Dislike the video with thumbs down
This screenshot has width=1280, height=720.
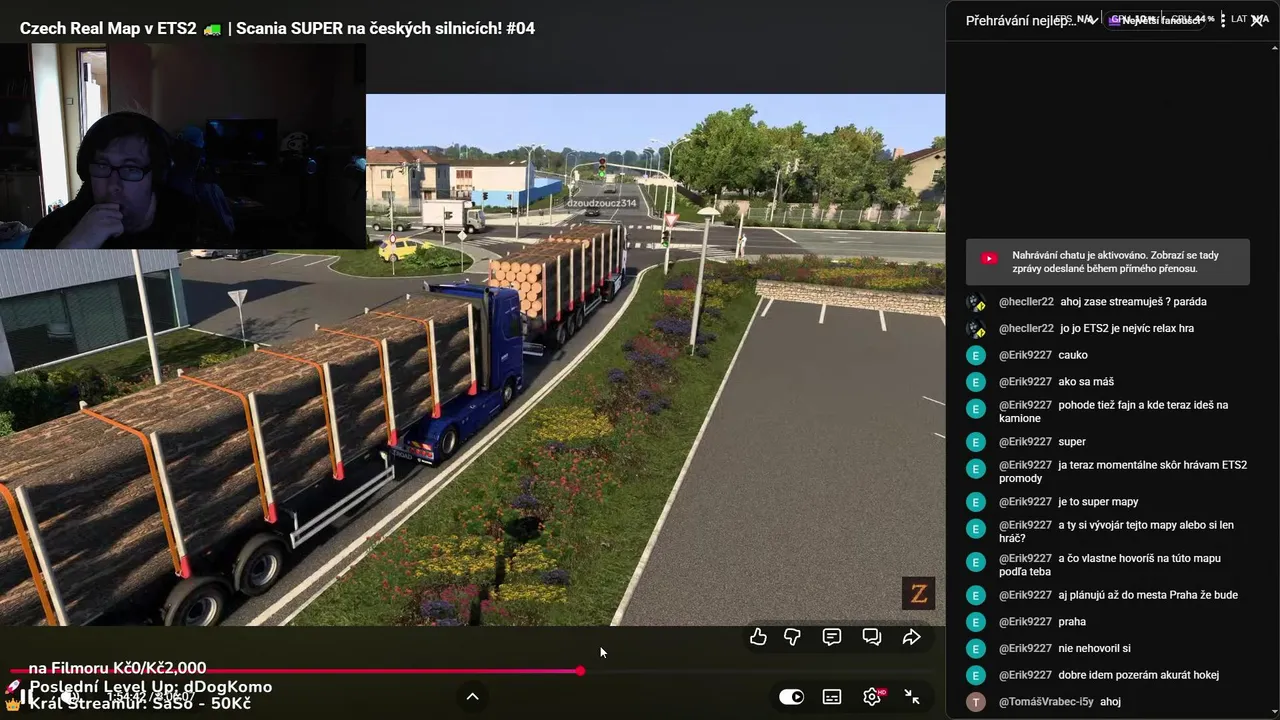coord(792,637)
